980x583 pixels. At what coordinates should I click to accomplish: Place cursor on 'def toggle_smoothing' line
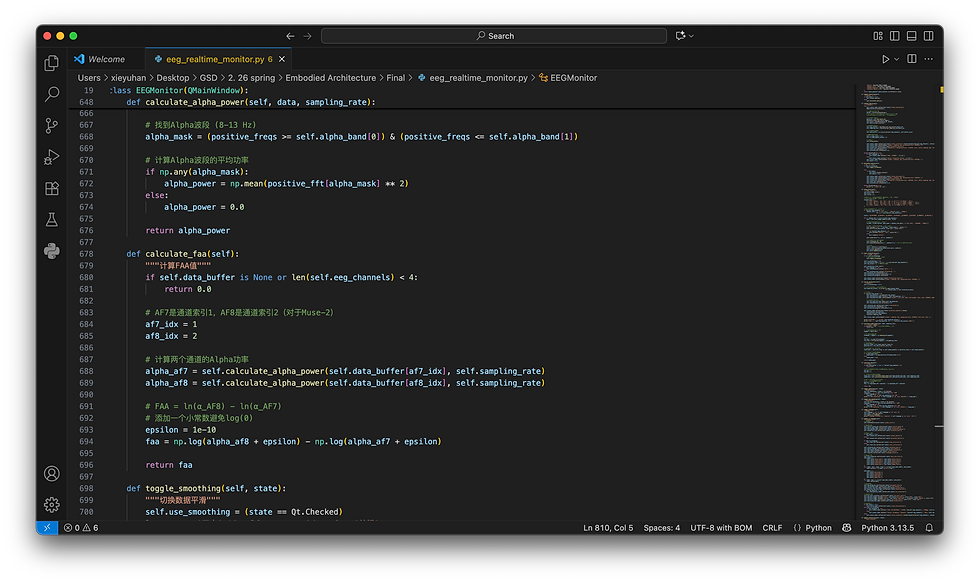tap(206, 489)
